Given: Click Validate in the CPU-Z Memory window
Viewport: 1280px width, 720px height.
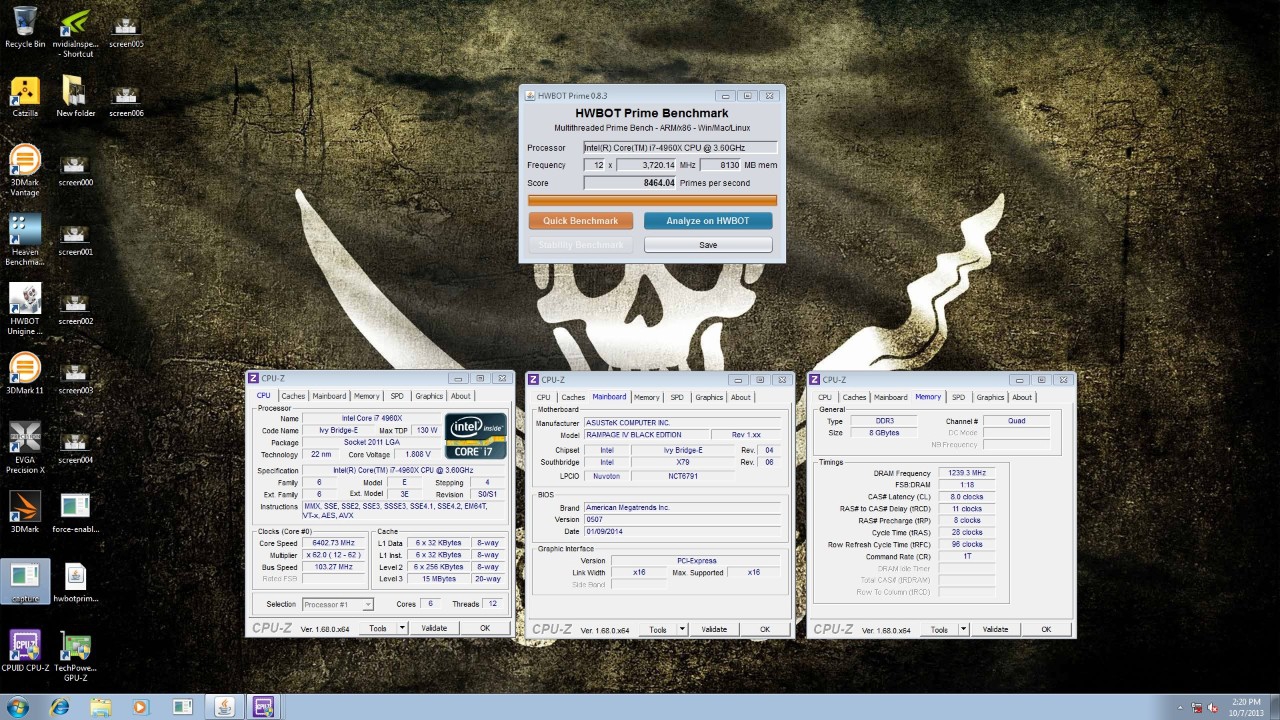Looking at the screenshot, I should [x=995, y=629].
